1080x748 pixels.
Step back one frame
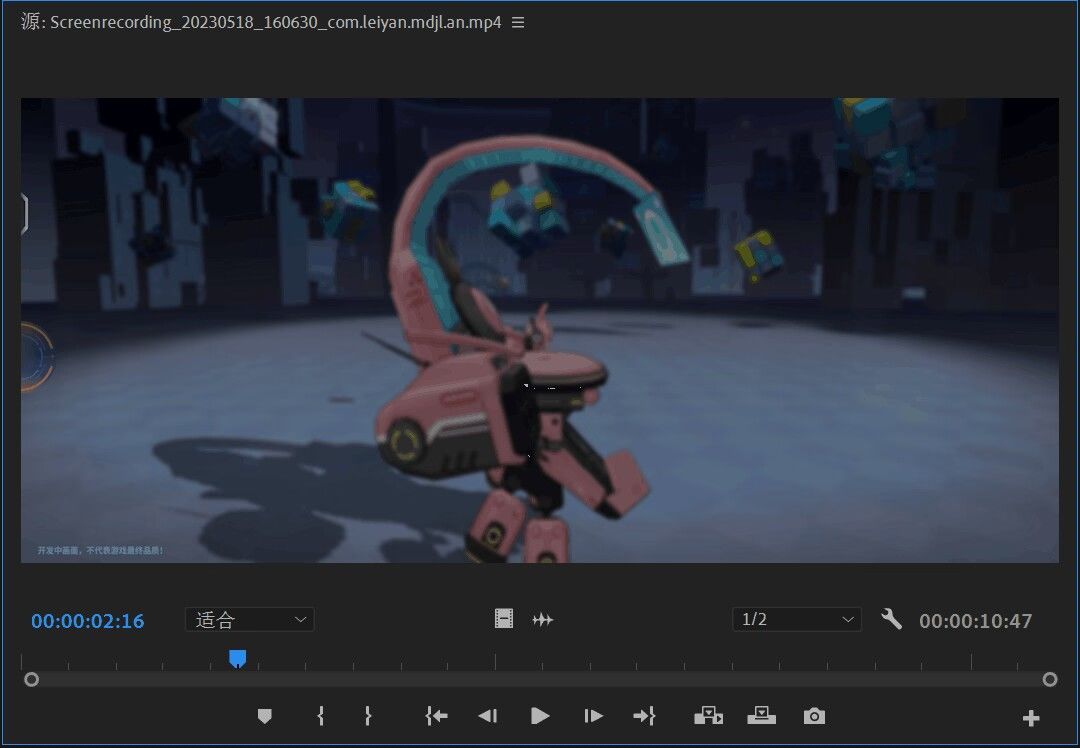point(488,716)
